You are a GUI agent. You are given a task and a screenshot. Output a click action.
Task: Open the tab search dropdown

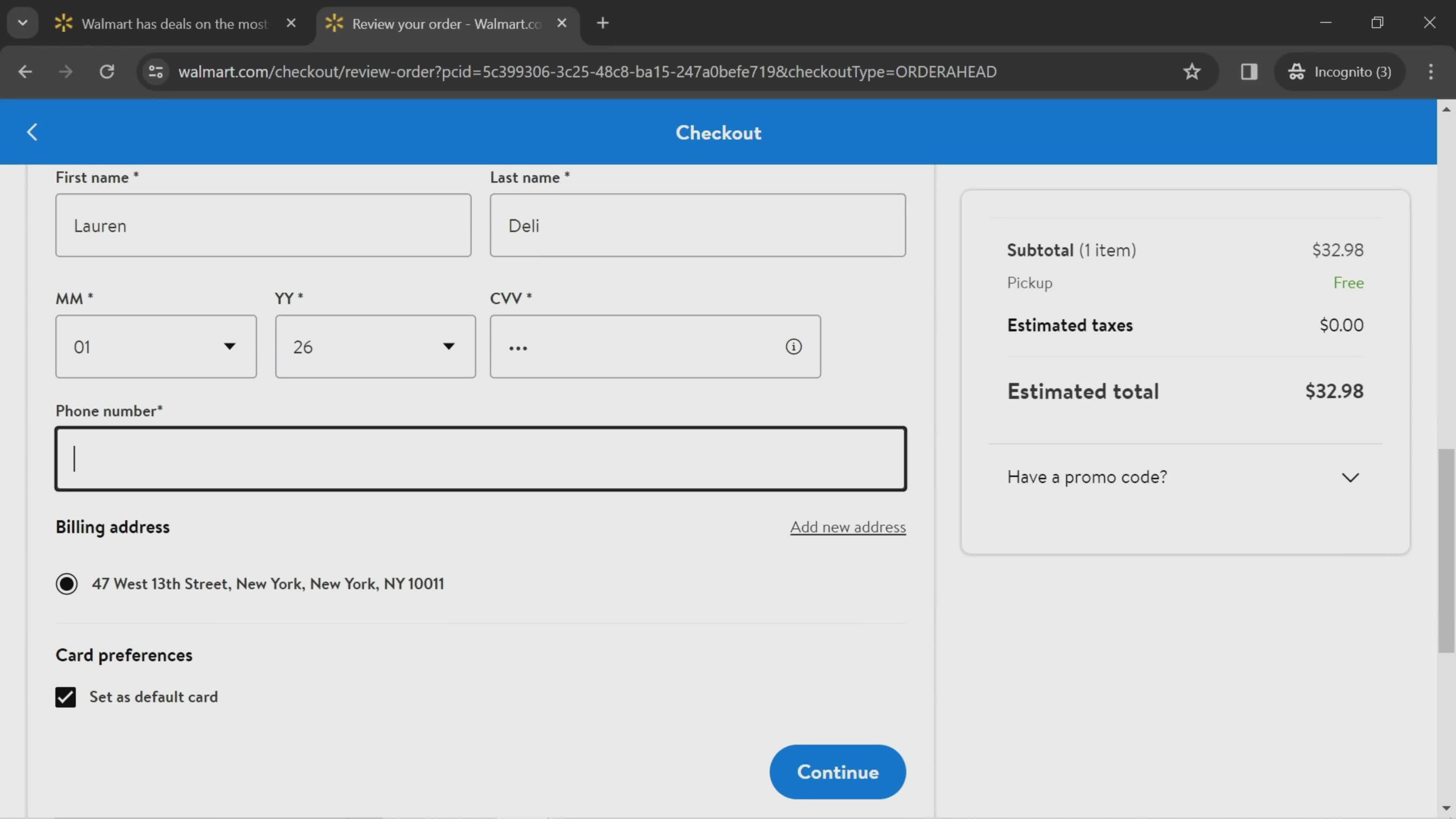[x=23, y=23]
